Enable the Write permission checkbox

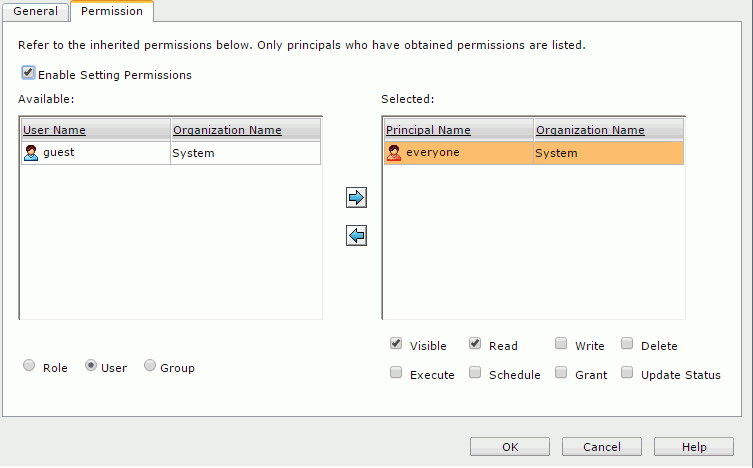coord(561,344)
